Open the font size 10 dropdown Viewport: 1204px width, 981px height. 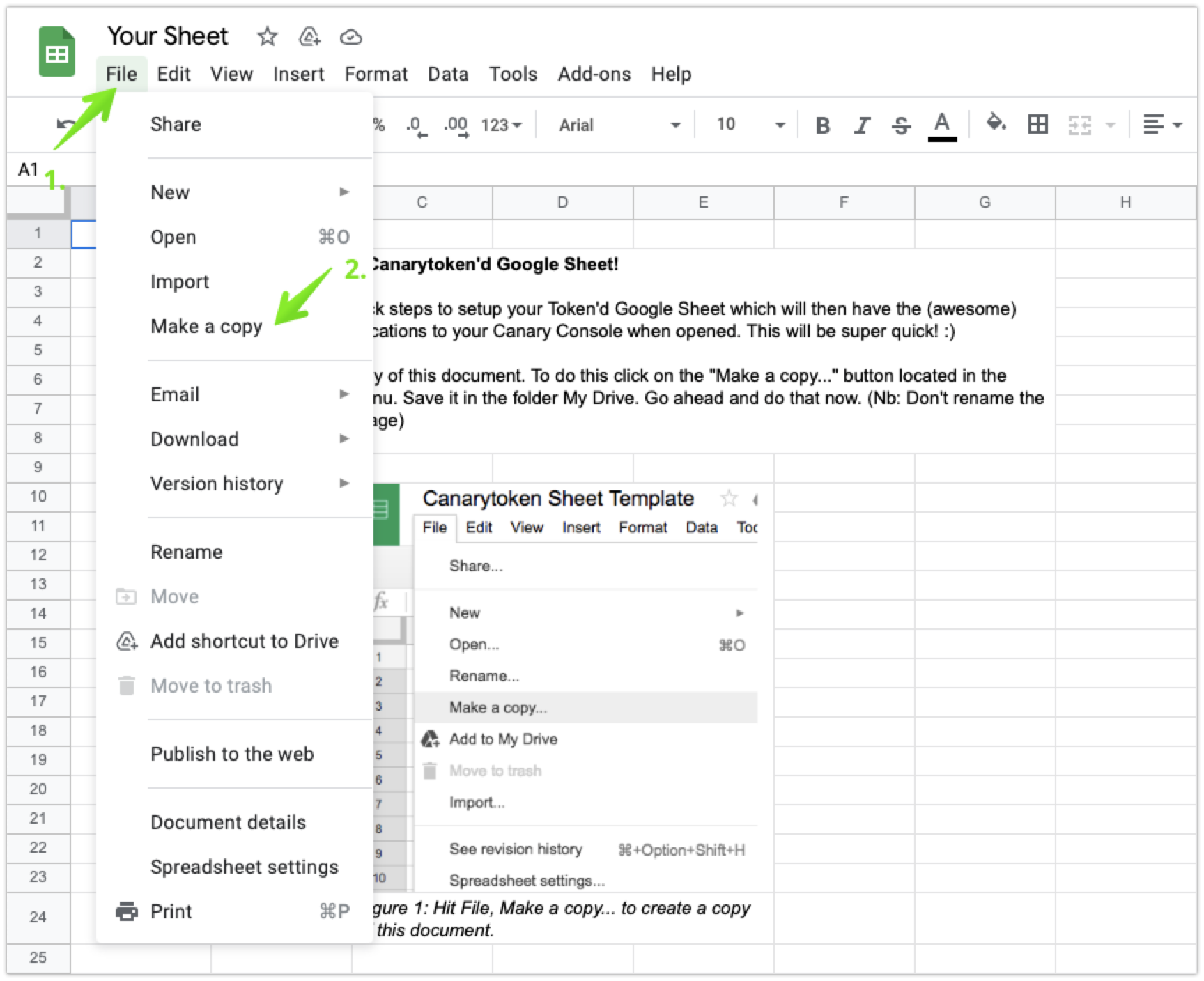click(750, 125)
